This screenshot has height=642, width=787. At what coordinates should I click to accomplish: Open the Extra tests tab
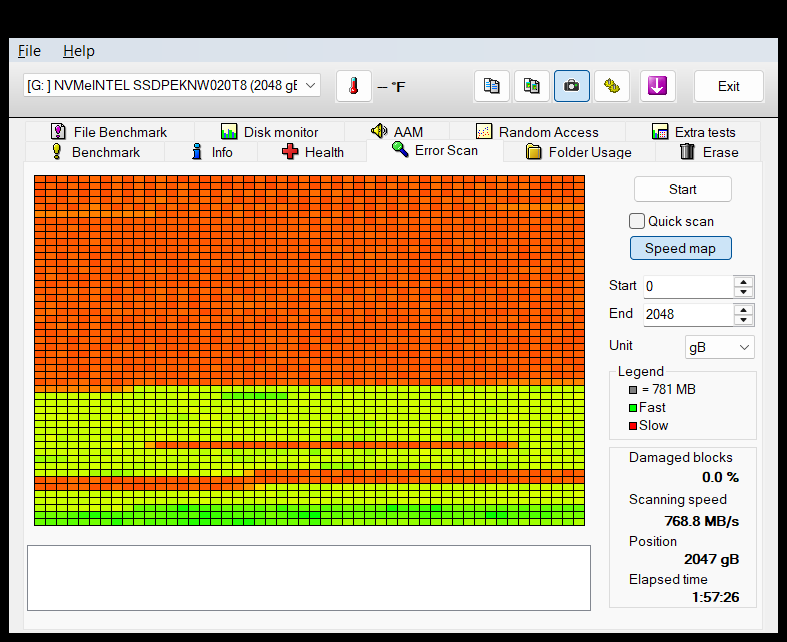point(693,132)
